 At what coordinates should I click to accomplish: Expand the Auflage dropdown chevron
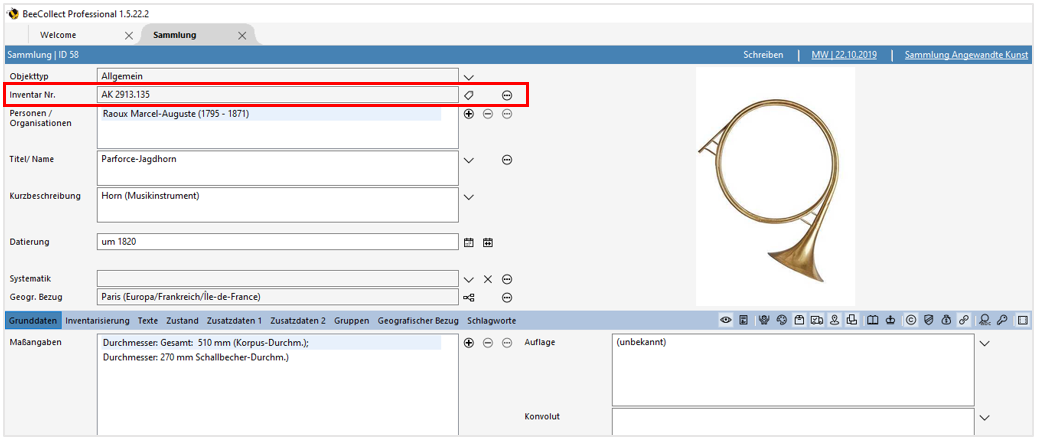984,343
